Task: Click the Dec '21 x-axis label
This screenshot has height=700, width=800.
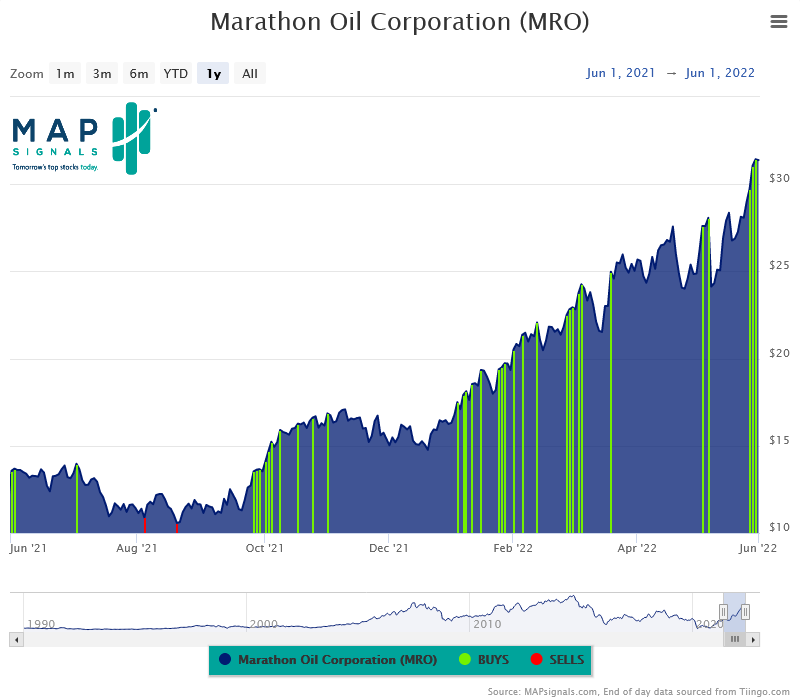Action: pos(389,548)
